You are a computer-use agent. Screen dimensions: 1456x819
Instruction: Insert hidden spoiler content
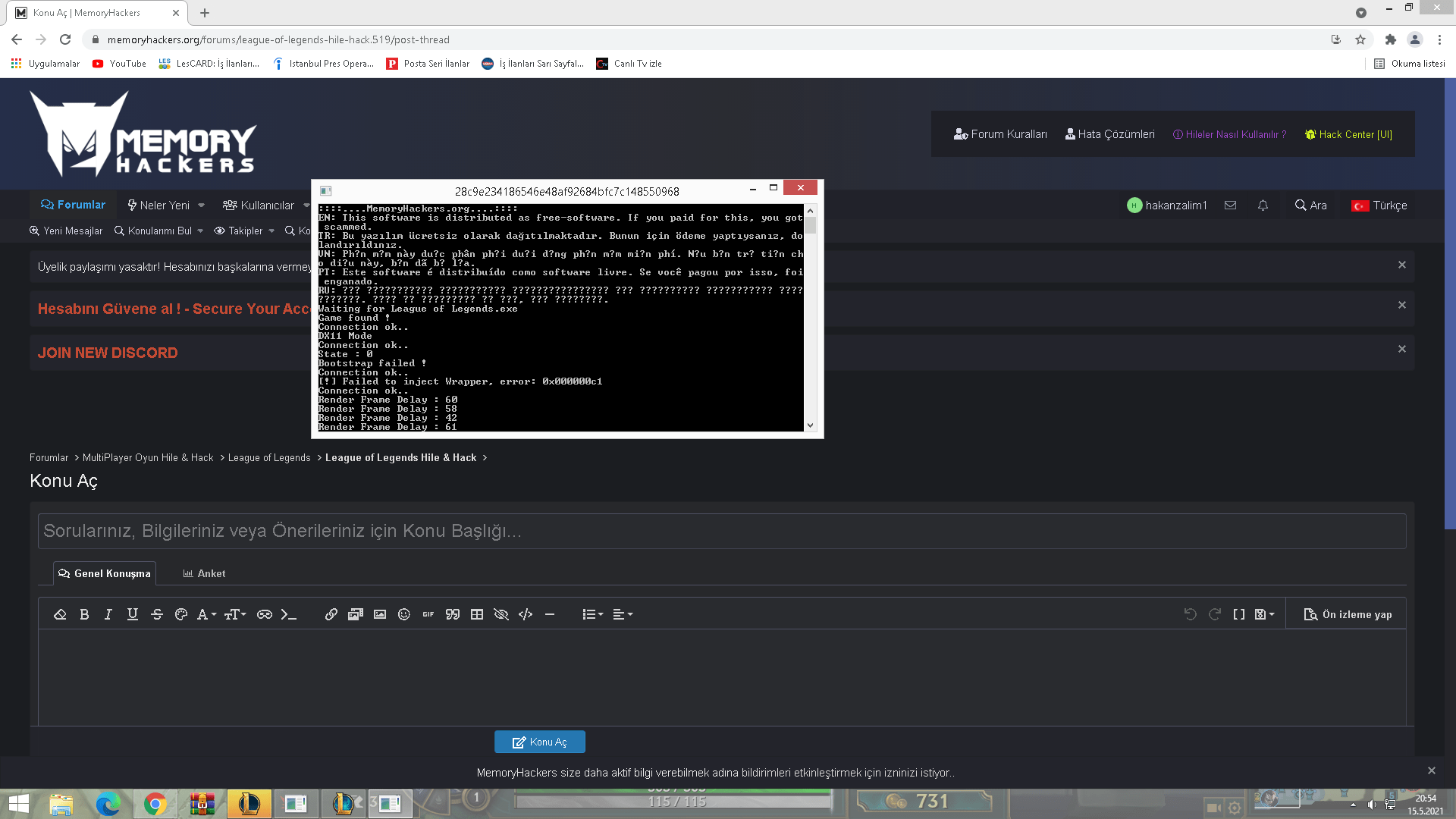[x=501, y=614]
